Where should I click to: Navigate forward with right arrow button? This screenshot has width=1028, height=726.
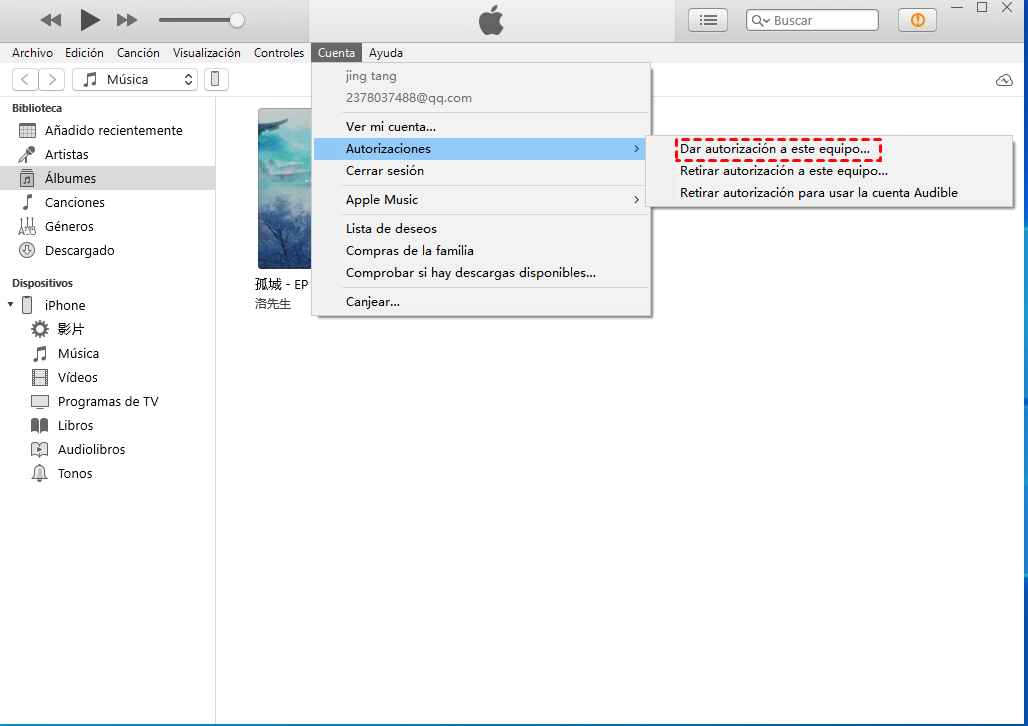[x=52, y=80]
